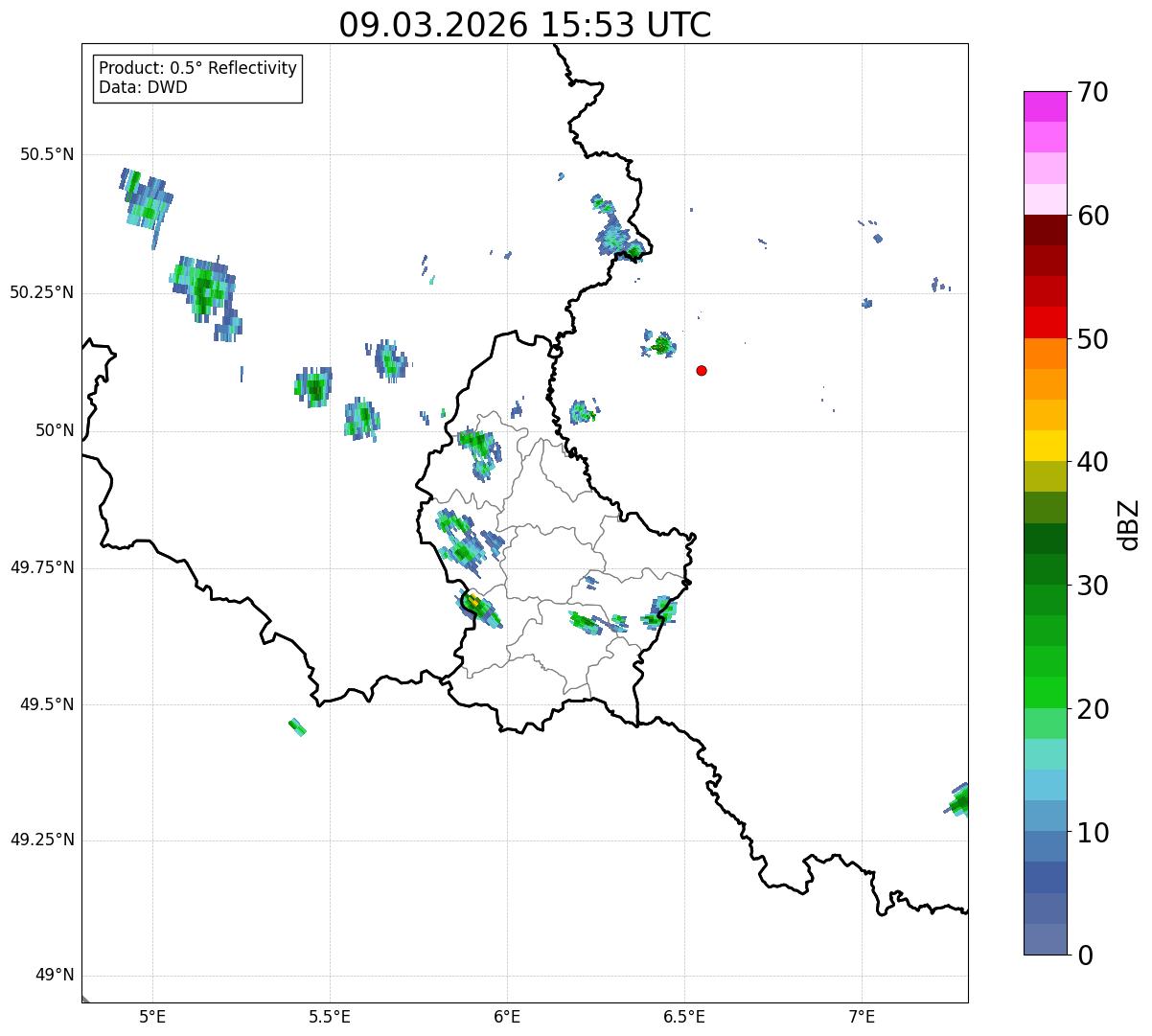The height and width of the screenshot is (1036, 1152).
Task: Click the radar echo at the map's right edge
Action: click(x=959, y=800)
